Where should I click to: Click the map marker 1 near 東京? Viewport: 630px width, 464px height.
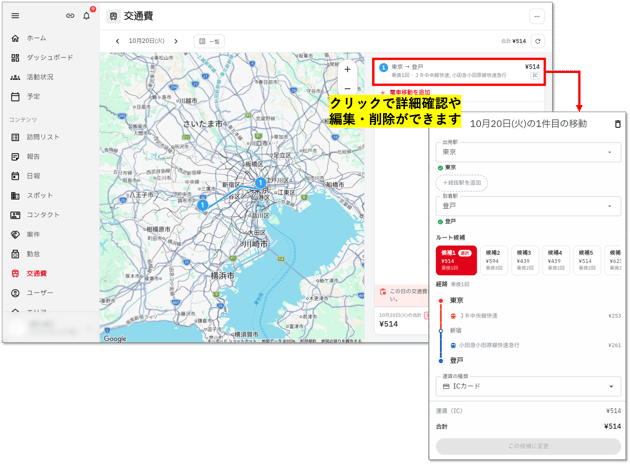(261, 183)
